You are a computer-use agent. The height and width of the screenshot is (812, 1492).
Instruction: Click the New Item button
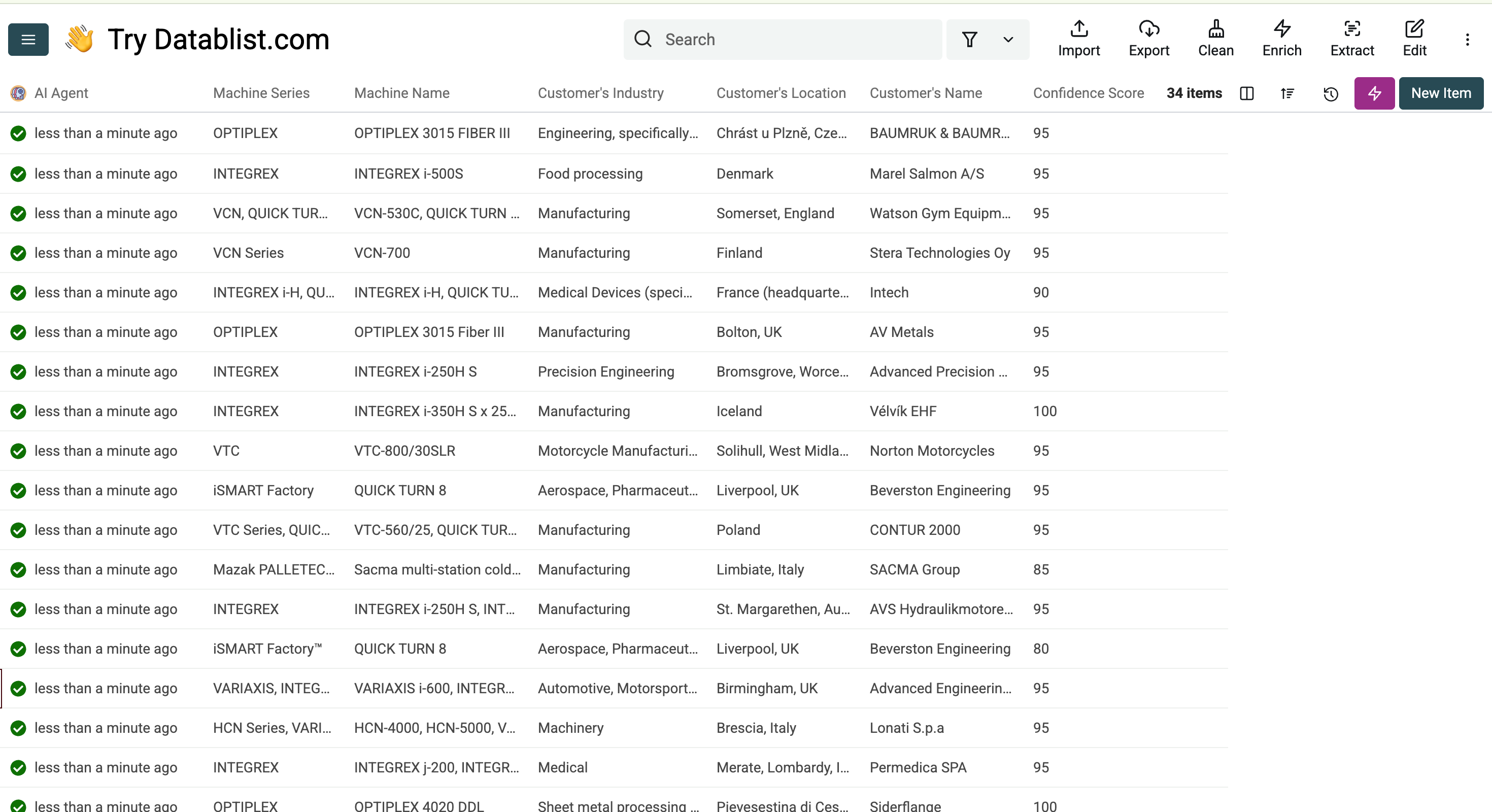1441,93
